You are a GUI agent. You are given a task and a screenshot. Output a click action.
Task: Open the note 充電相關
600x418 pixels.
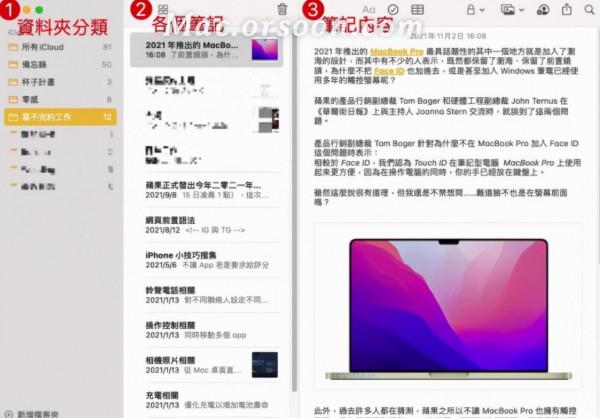[207, 400]
